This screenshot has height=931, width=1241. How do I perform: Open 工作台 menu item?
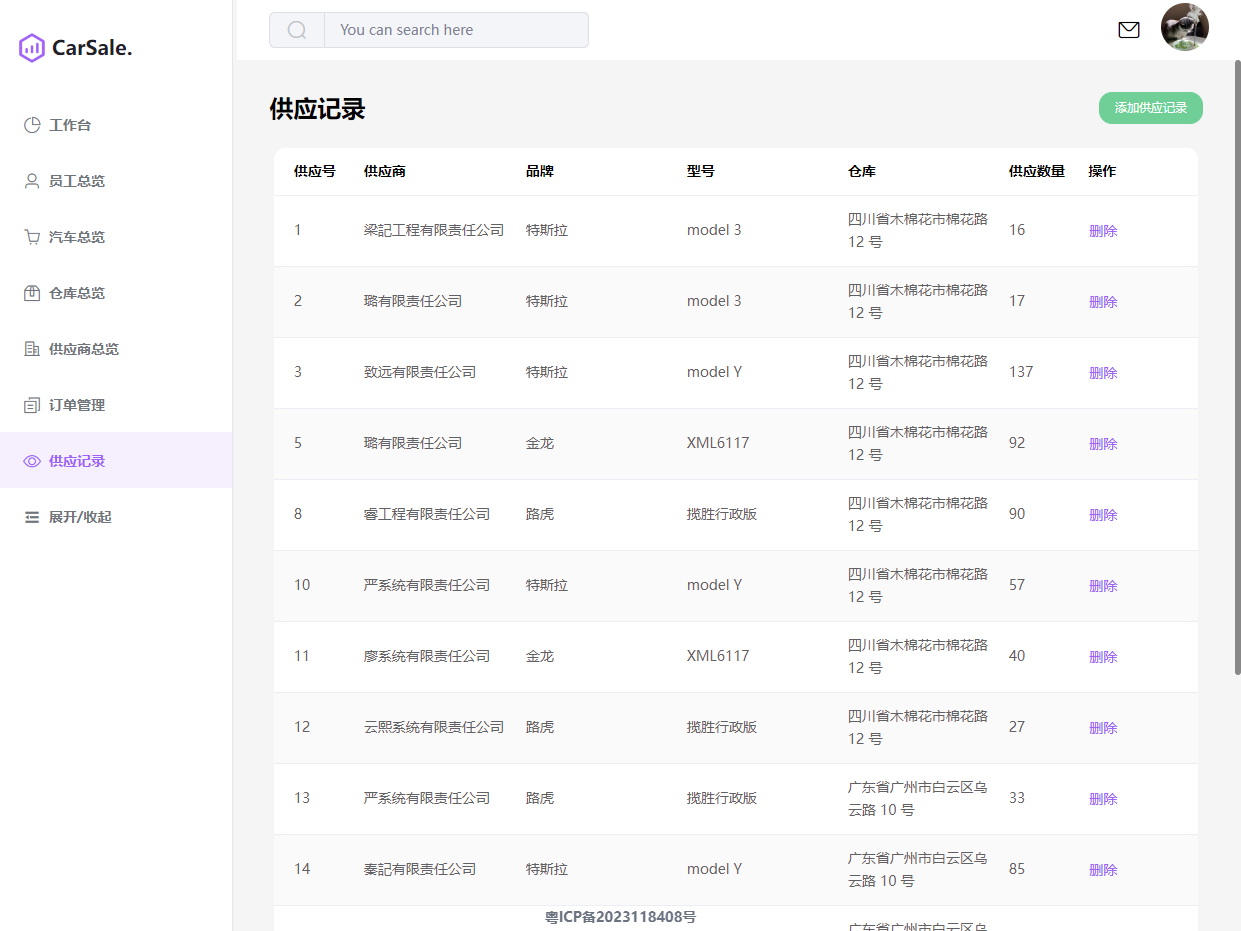click(x=116, y=125)
